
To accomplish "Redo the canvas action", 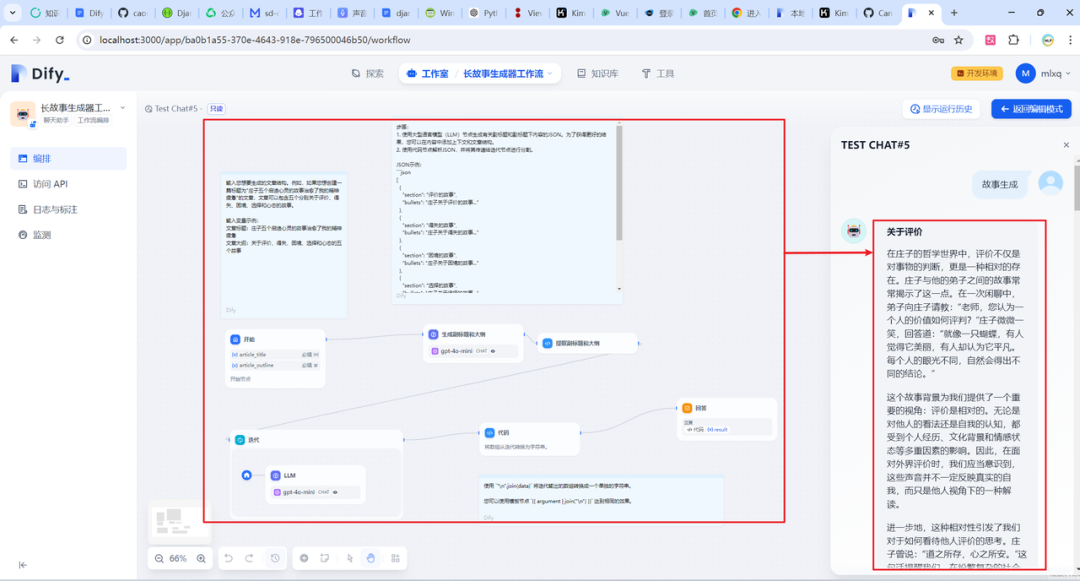I will point(249,558).
